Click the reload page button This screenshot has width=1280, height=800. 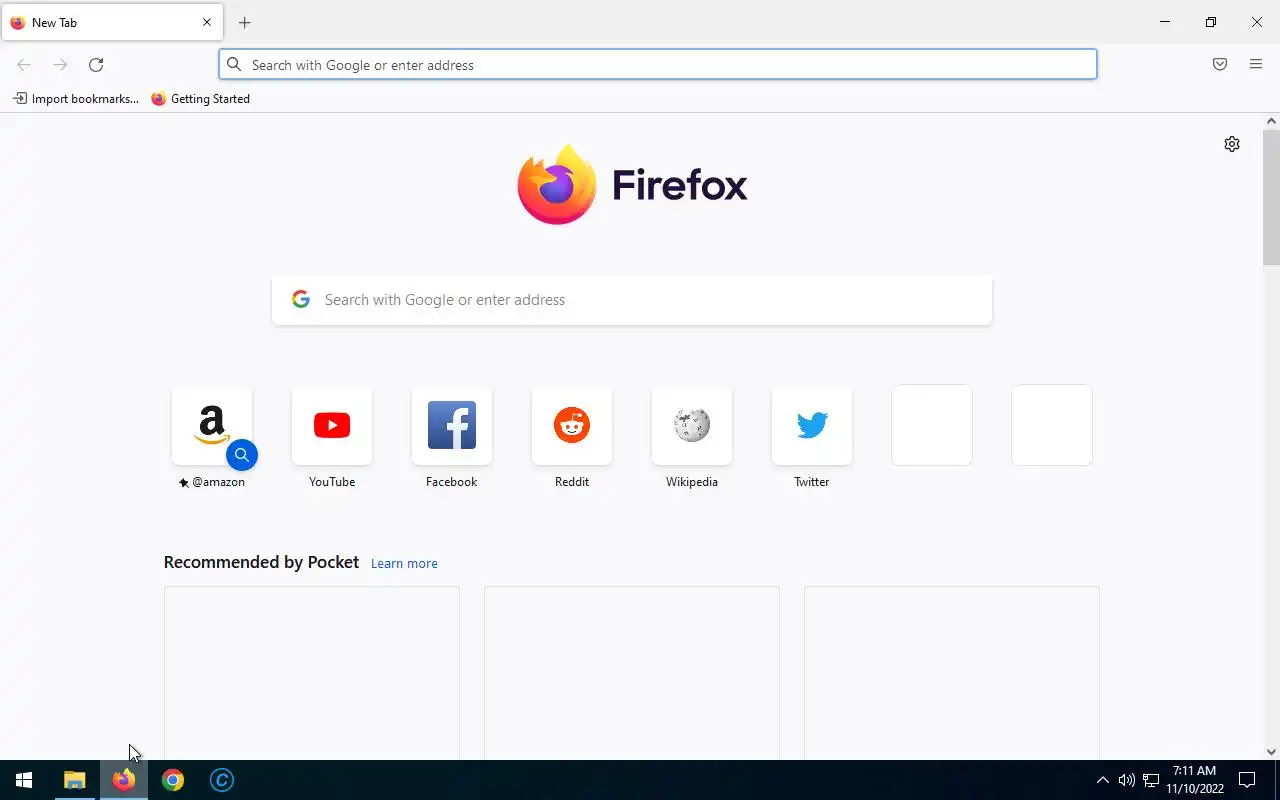click(96, 65)
